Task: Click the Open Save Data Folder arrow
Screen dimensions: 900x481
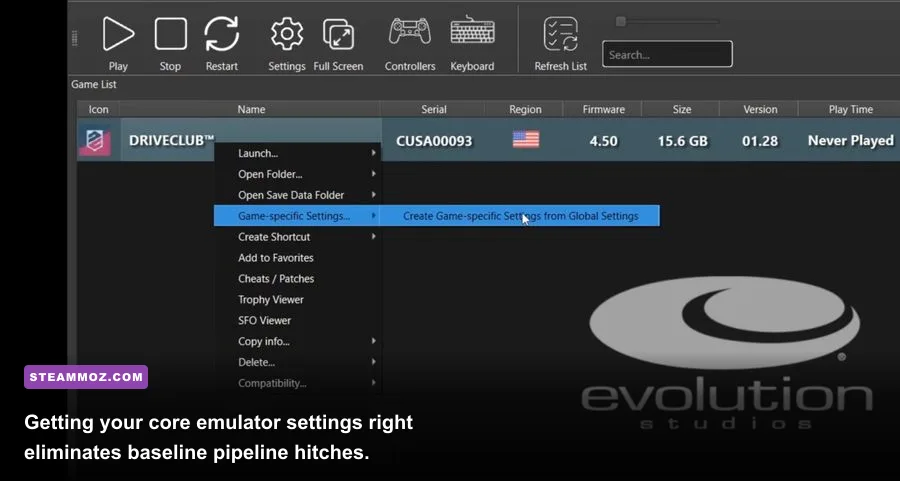Action: tap(374, 195)
